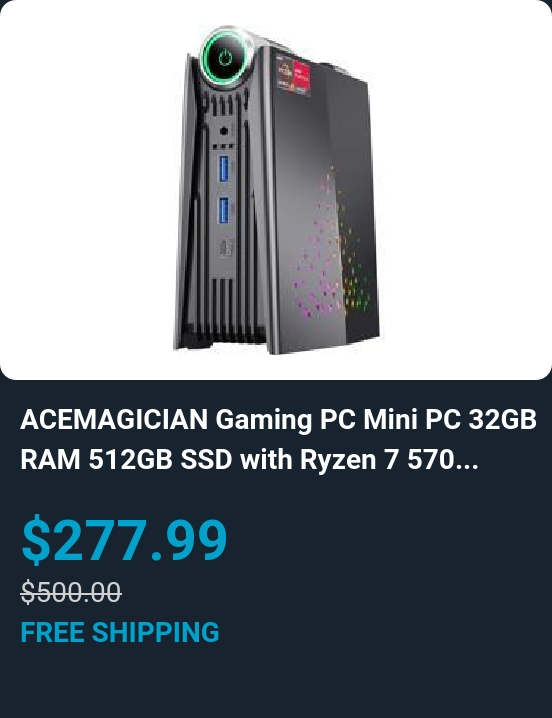Open the ACEMAGICIAN mini PC product image
552x718 pixels.
tap(276, 190)
